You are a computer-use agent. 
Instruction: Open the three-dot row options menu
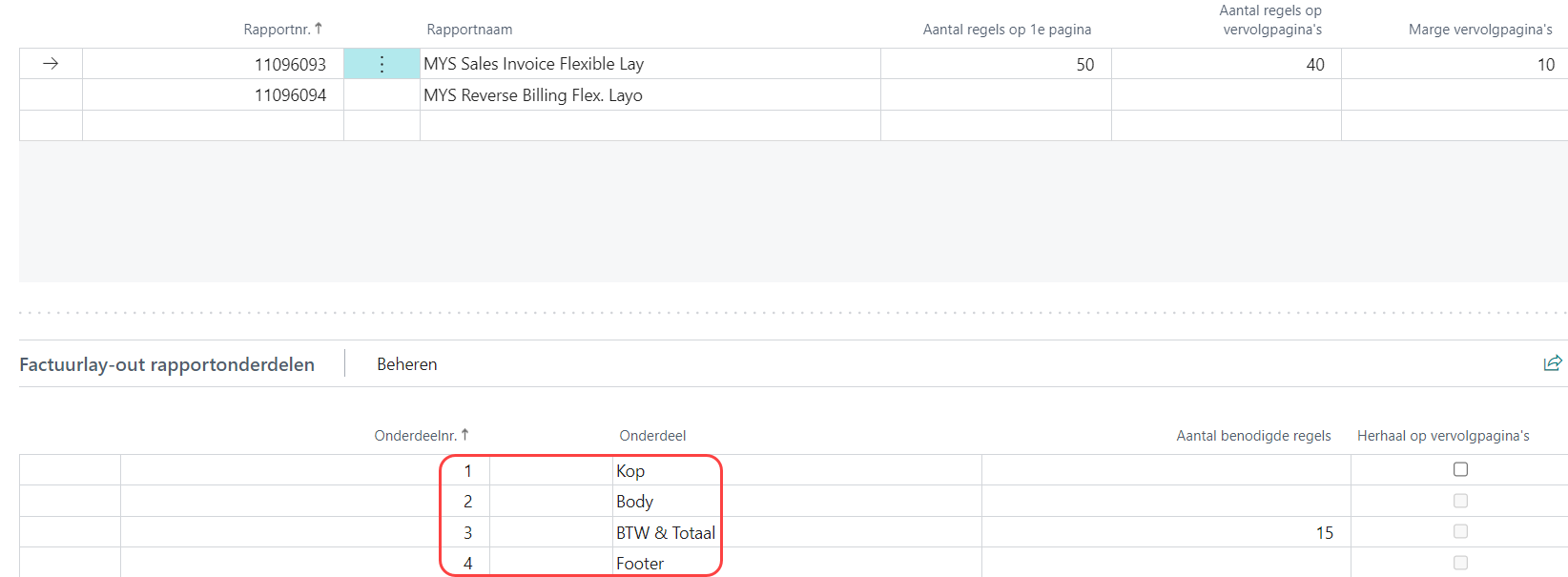[382, 64]
